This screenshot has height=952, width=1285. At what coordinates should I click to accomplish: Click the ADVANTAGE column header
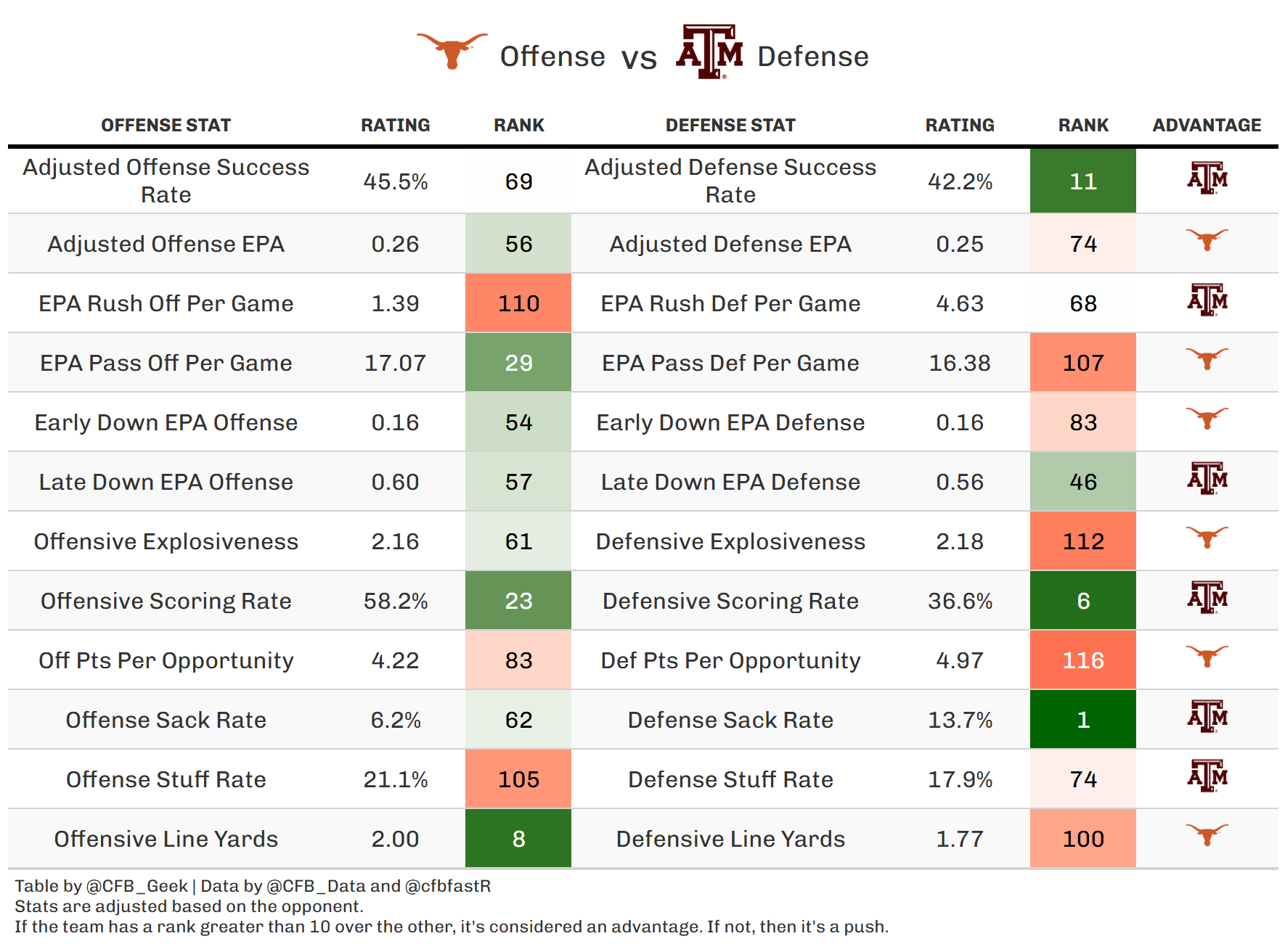1207,126
